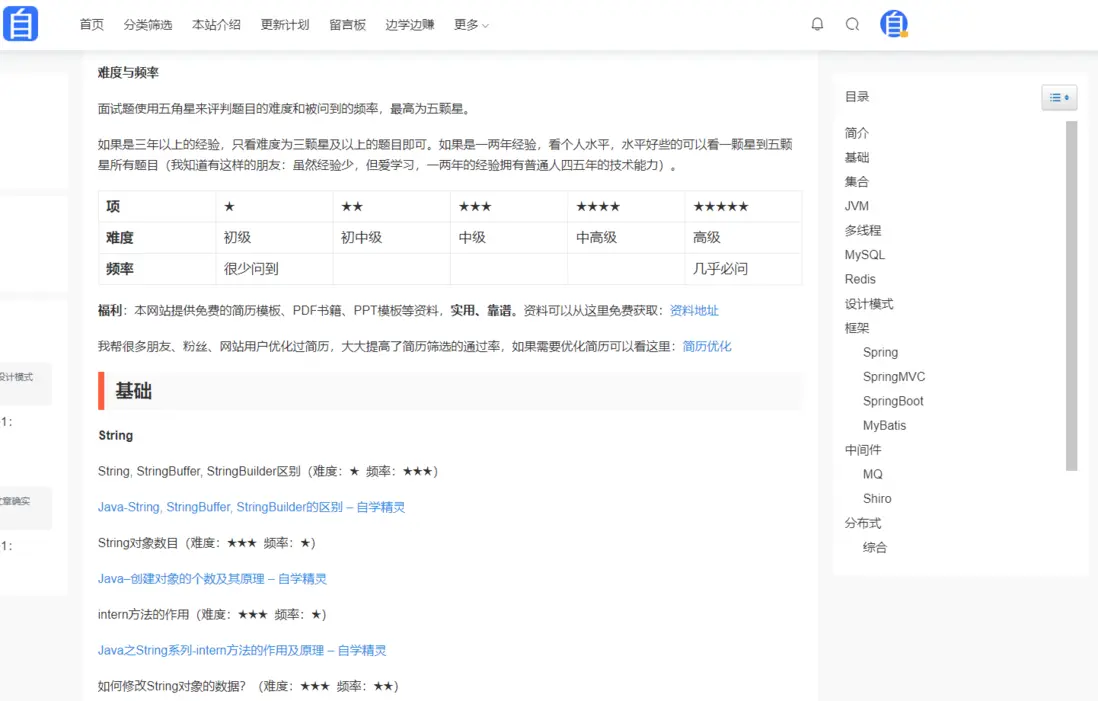Viewport: 1098px width, 701px height.
Task: Open the Java-String StringBuffer article link
Action: coord(250,507)
